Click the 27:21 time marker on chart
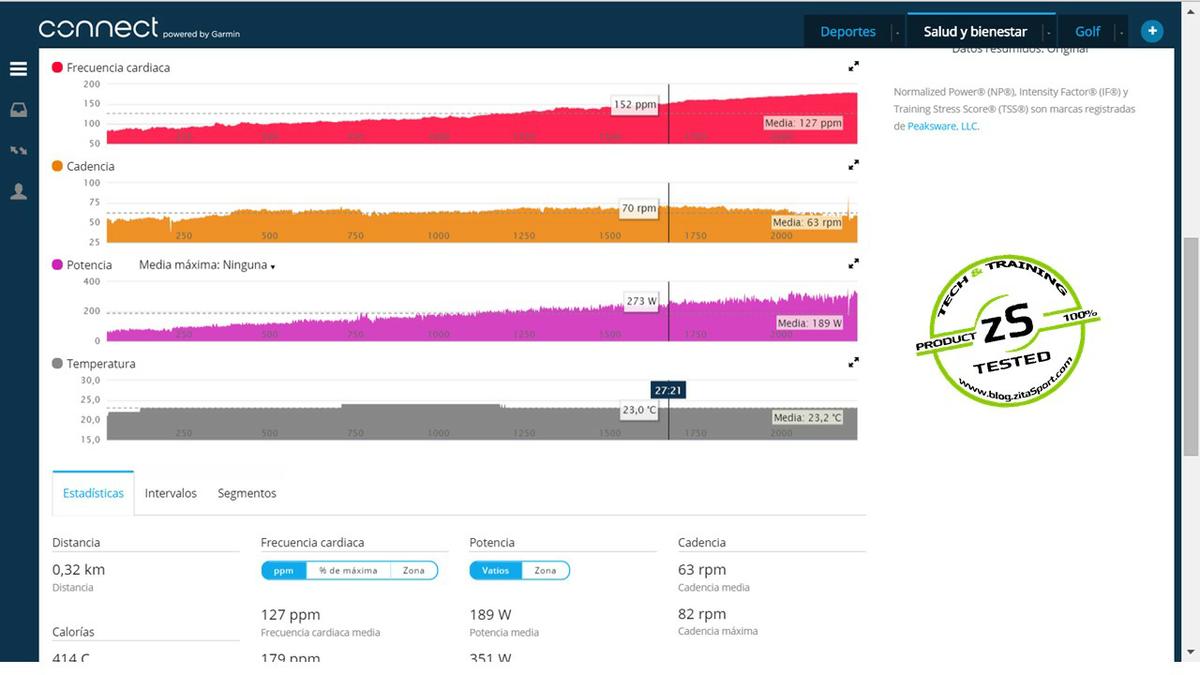The width and height of the screenshot is (1200, 675). 667,390
